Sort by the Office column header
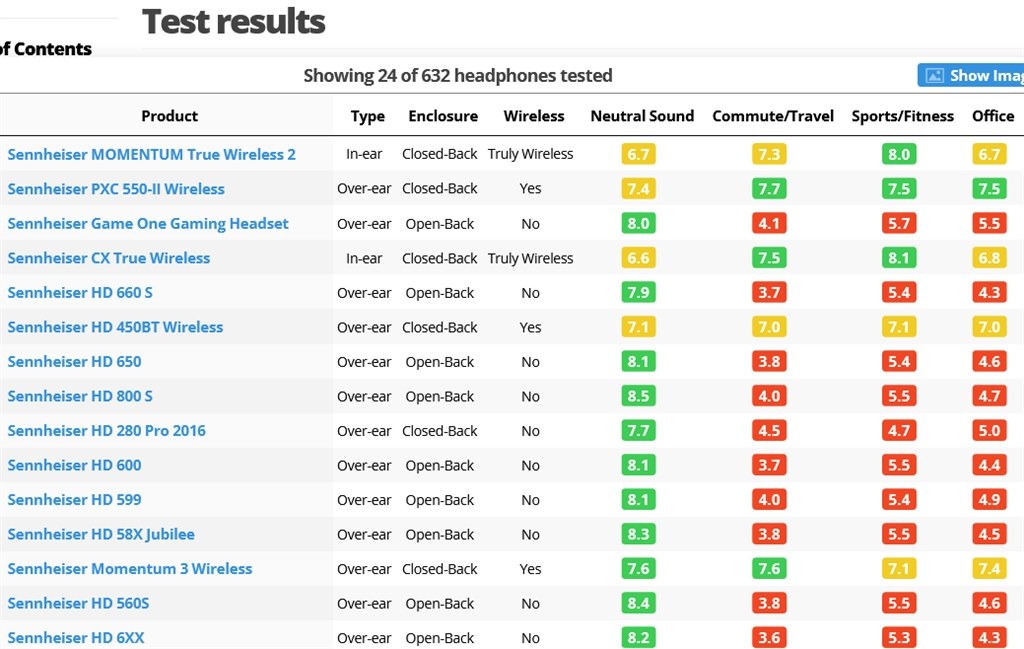Screen dimensions: 1024x649 [993, 116]
